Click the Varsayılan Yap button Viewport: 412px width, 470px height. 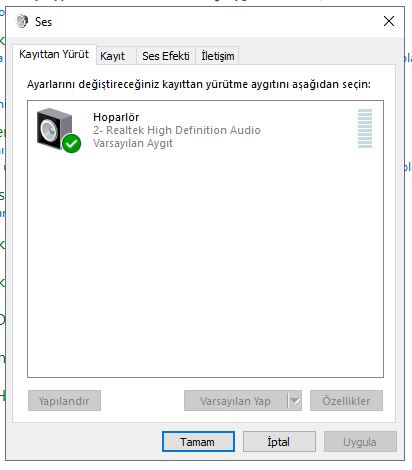point(235,401)
